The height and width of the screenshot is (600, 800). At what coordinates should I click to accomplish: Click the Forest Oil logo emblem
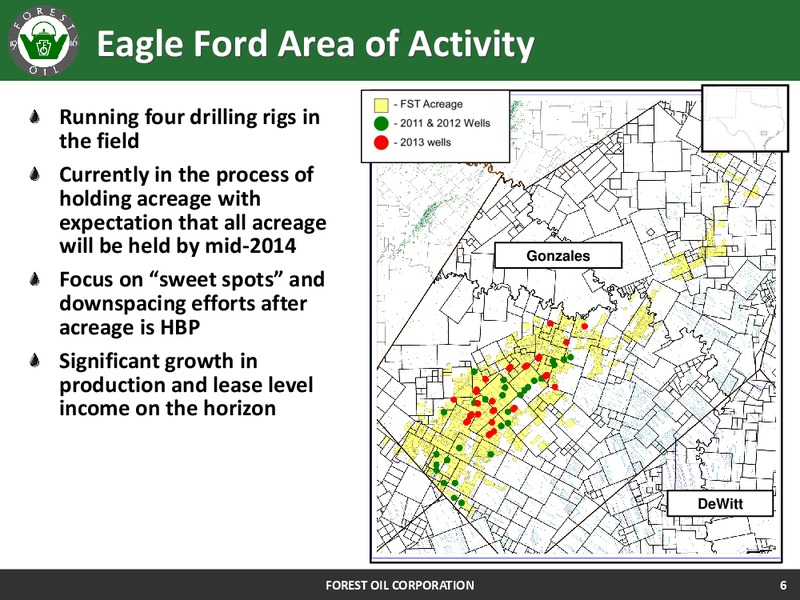43,40
